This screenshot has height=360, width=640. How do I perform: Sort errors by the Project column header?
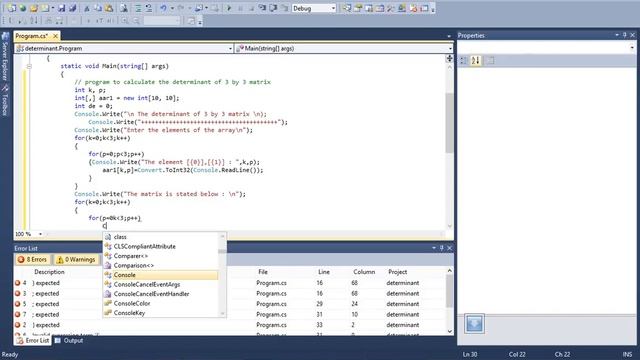click(397, 271)
